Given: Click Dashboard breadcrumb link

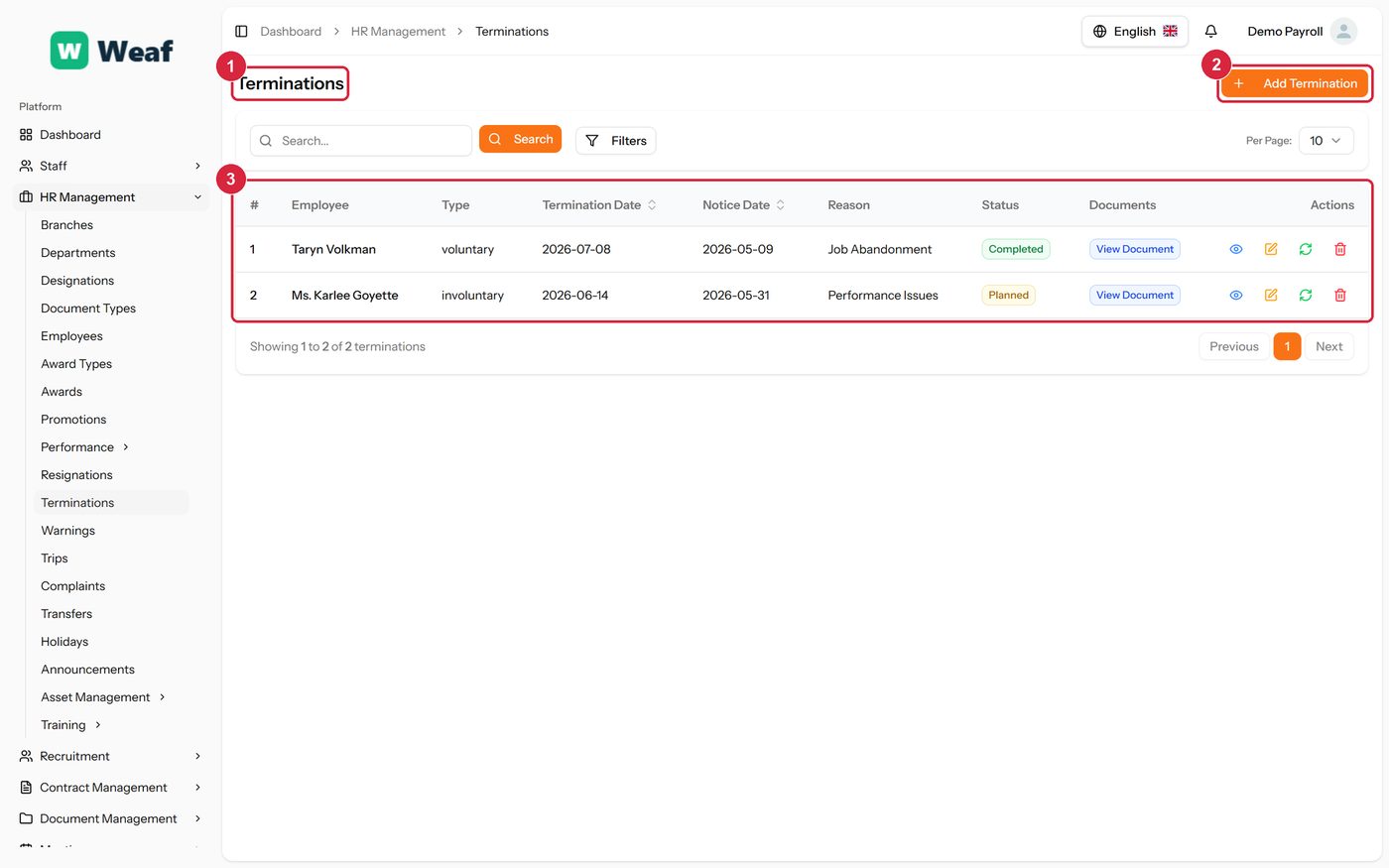Looking at the screenshot, I should pos(291,32).
